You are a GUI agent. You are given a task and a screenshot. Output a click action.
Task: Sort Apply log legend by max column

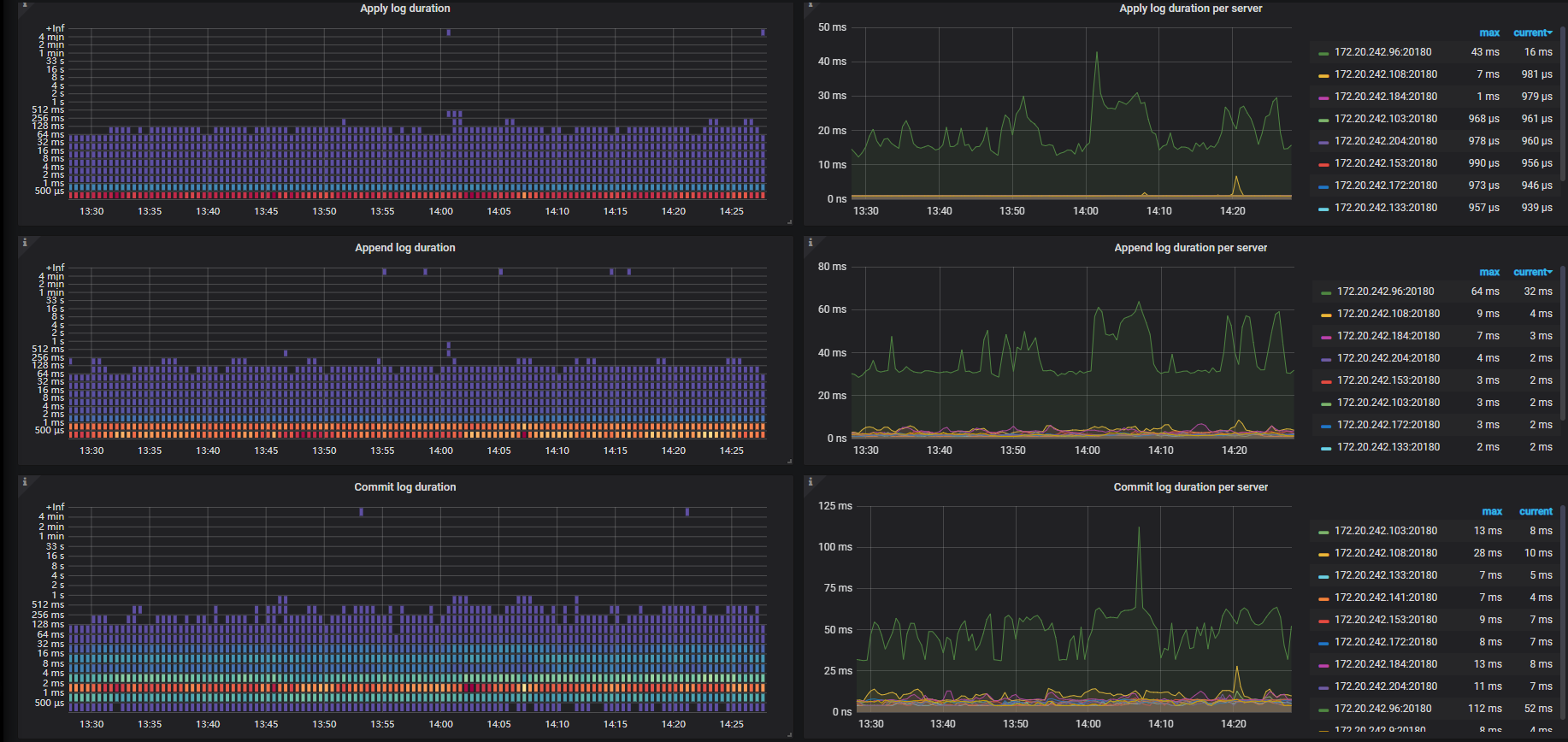tap(1488, 32)
